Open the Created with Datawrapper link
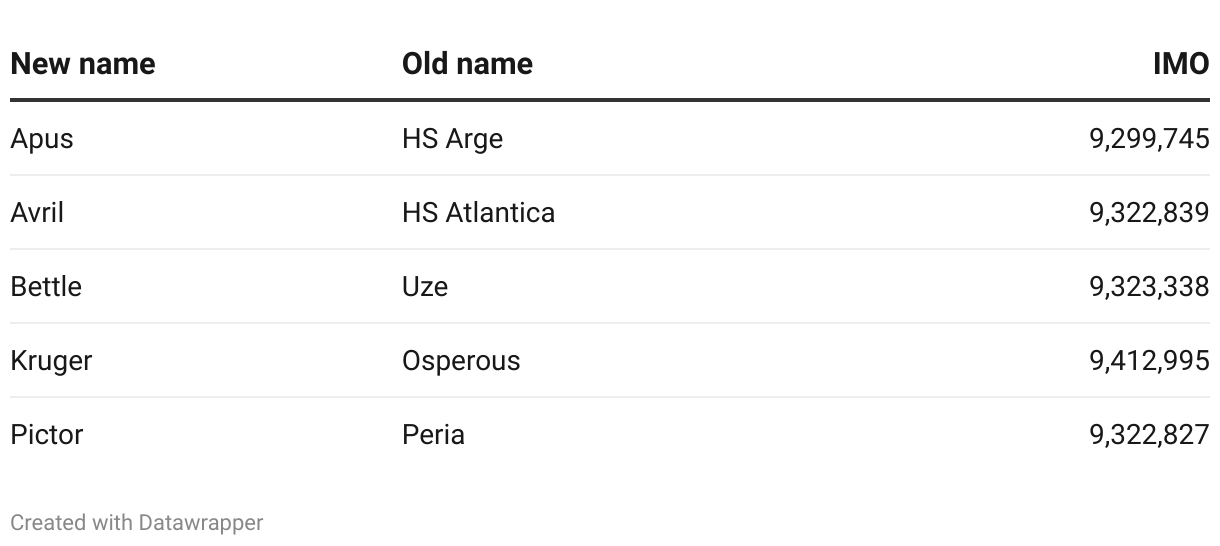The height and width of the screenshot is (546, 1220). (x=137, y=523)
